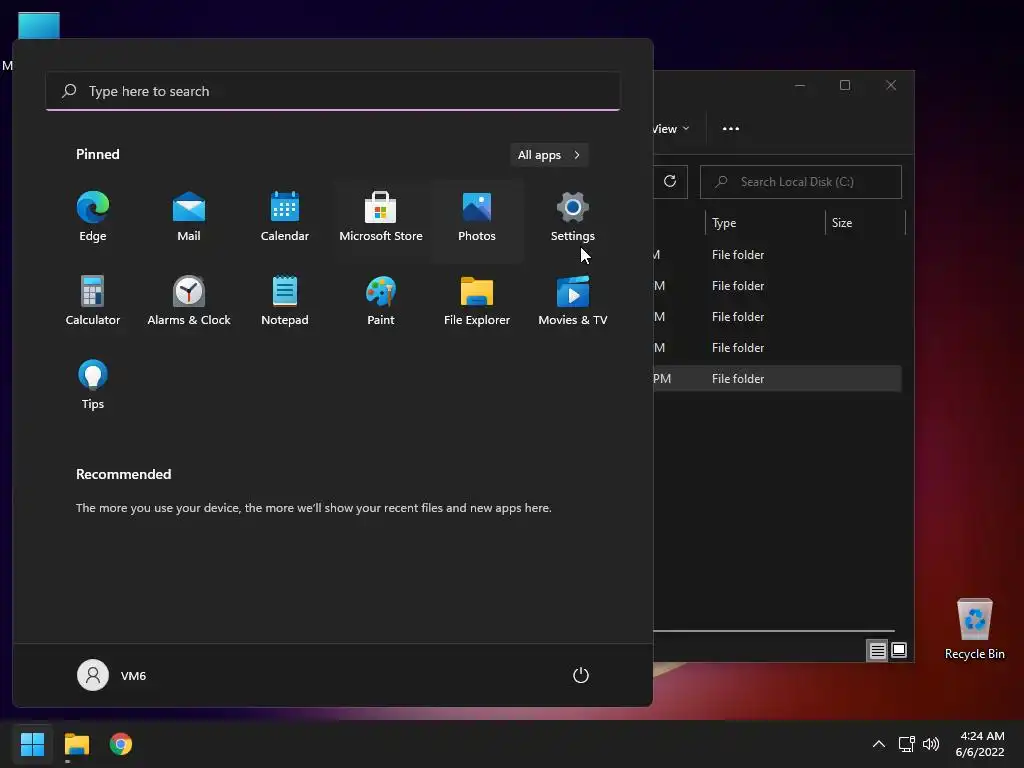This screenshot has width=1024, height=768.
Task: Show All apps list
Action: [549, 155]
